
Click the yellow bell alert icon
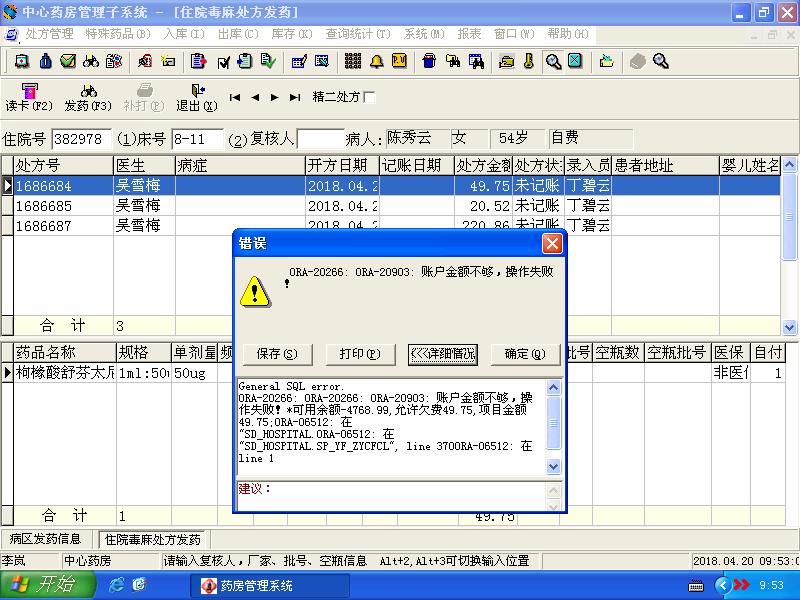pos(377,61)
